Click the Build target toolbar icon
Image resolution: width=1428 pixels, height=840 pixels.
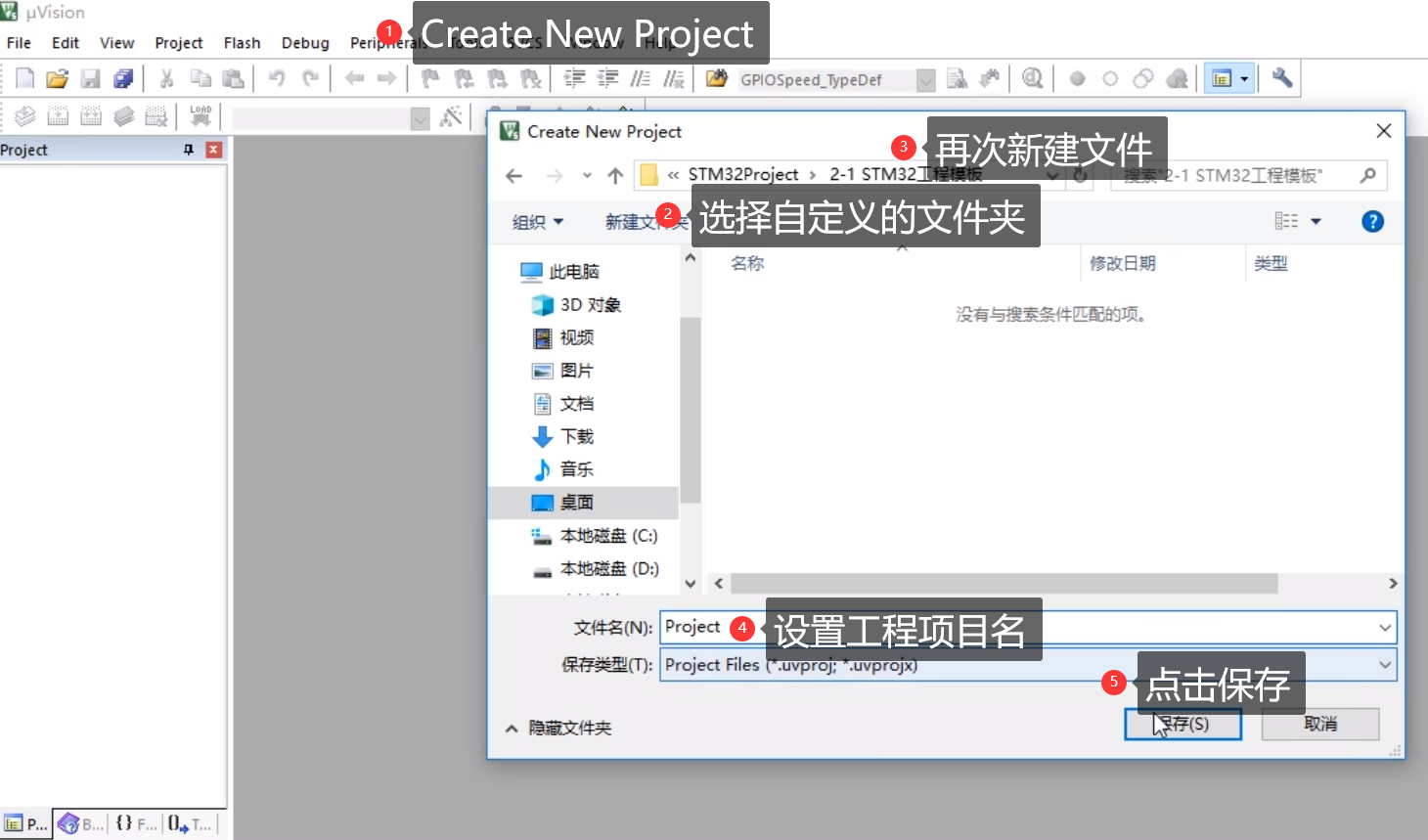58,117
